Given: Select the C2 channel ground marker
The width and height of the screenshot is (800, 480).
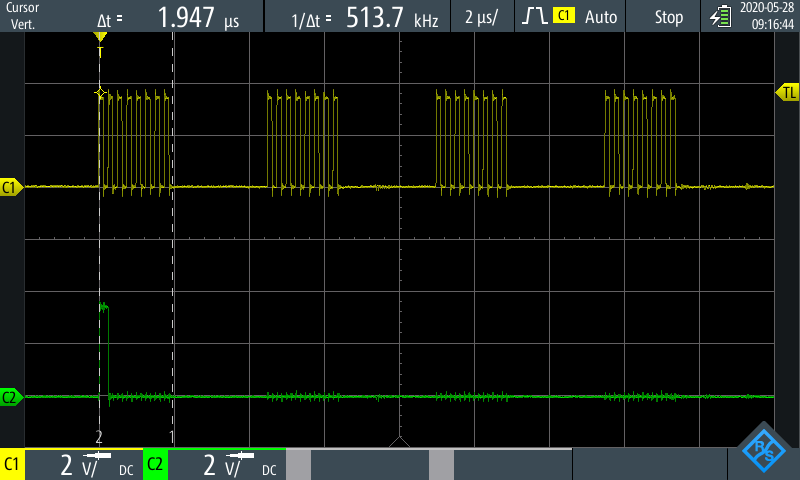Looking at the screenshot, I should click(11, 397).
